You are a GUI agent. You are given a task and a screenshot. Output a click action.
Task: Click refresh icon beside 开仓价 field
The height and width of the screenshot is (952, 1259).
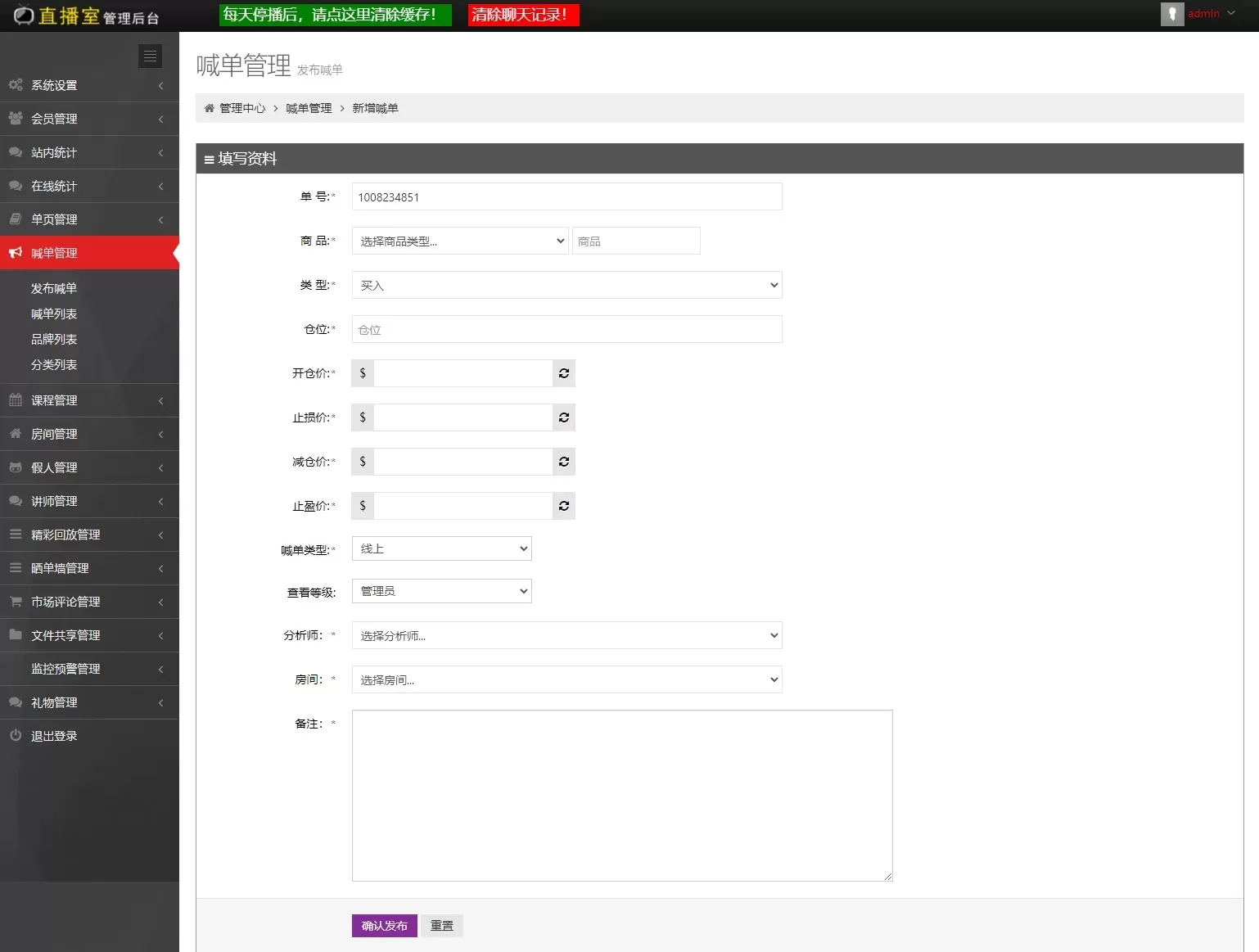564,373
